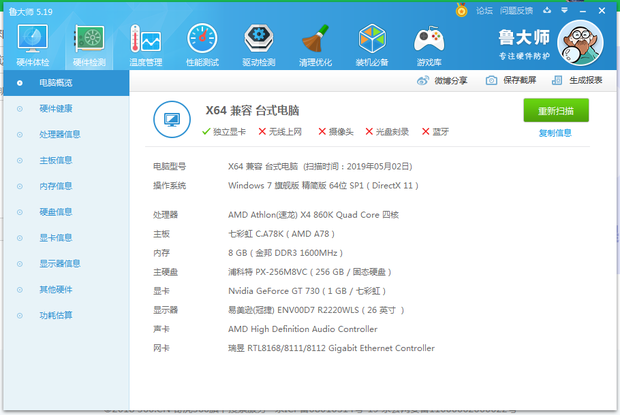Select 主板信息 in the sidebar
620x415 pixels.
pos(66,160)
